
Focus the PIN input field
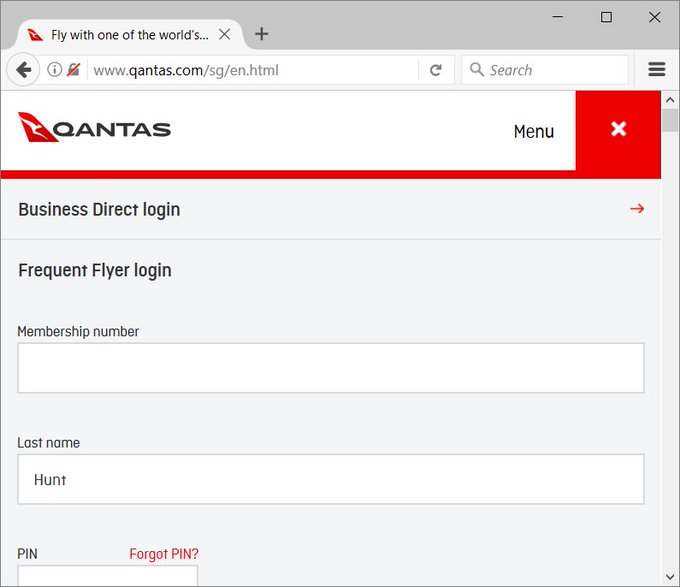point(108,576)
